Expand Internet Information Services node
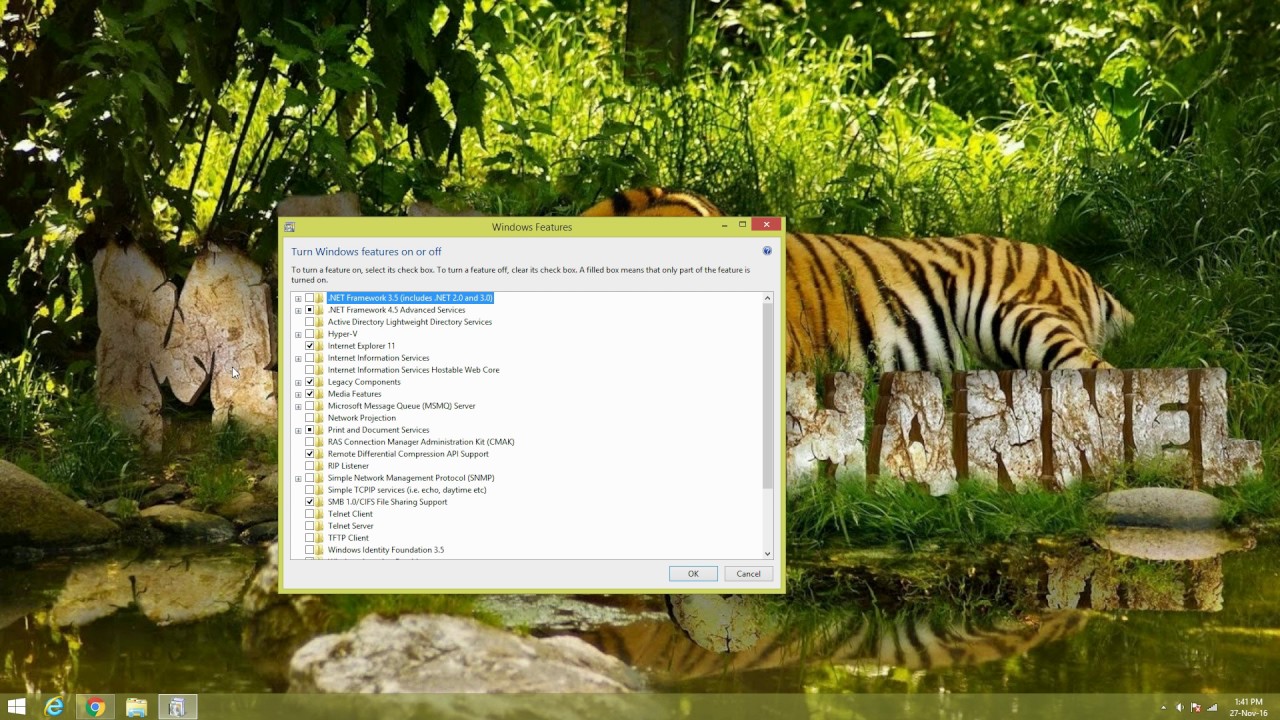Screen dimensions: 1280x720 pos(298,358)
